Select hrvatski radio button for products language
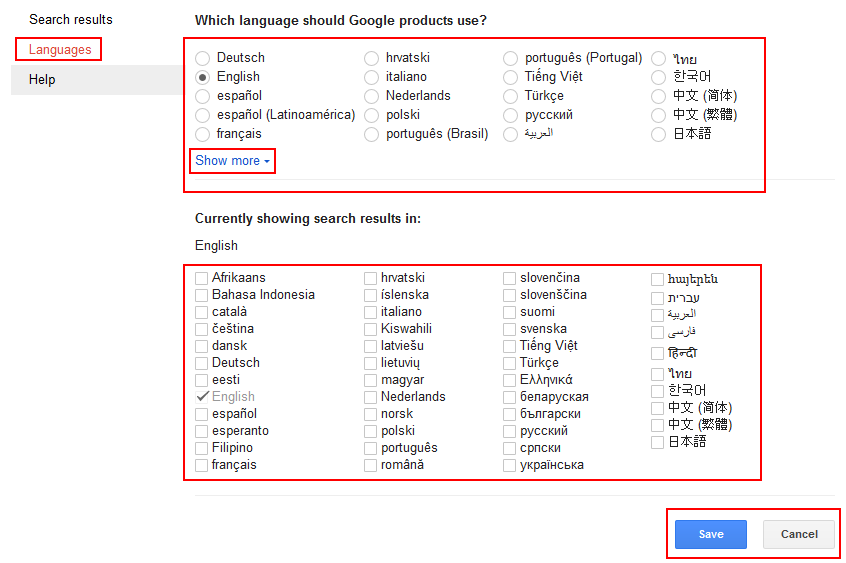 tap(371, 58)
